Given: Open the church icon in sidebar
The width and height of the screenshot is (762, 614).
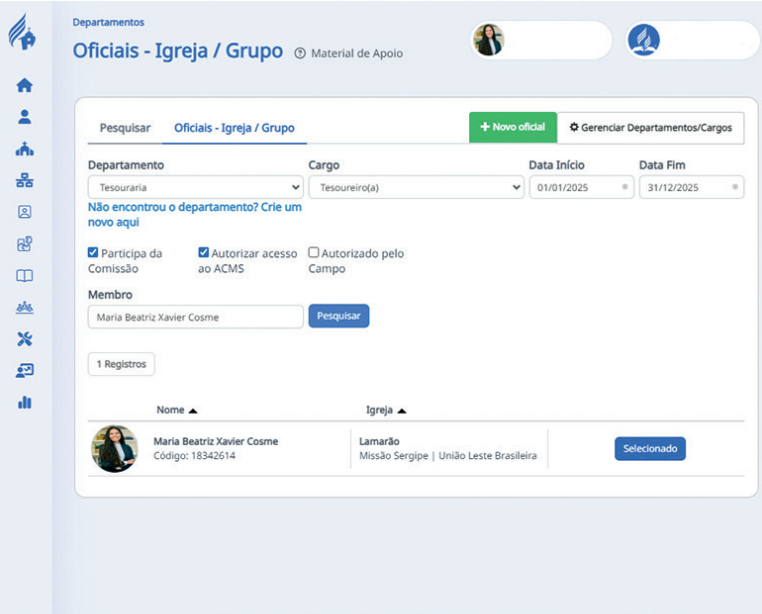Looking at the screenshot, I should (25, 149).
